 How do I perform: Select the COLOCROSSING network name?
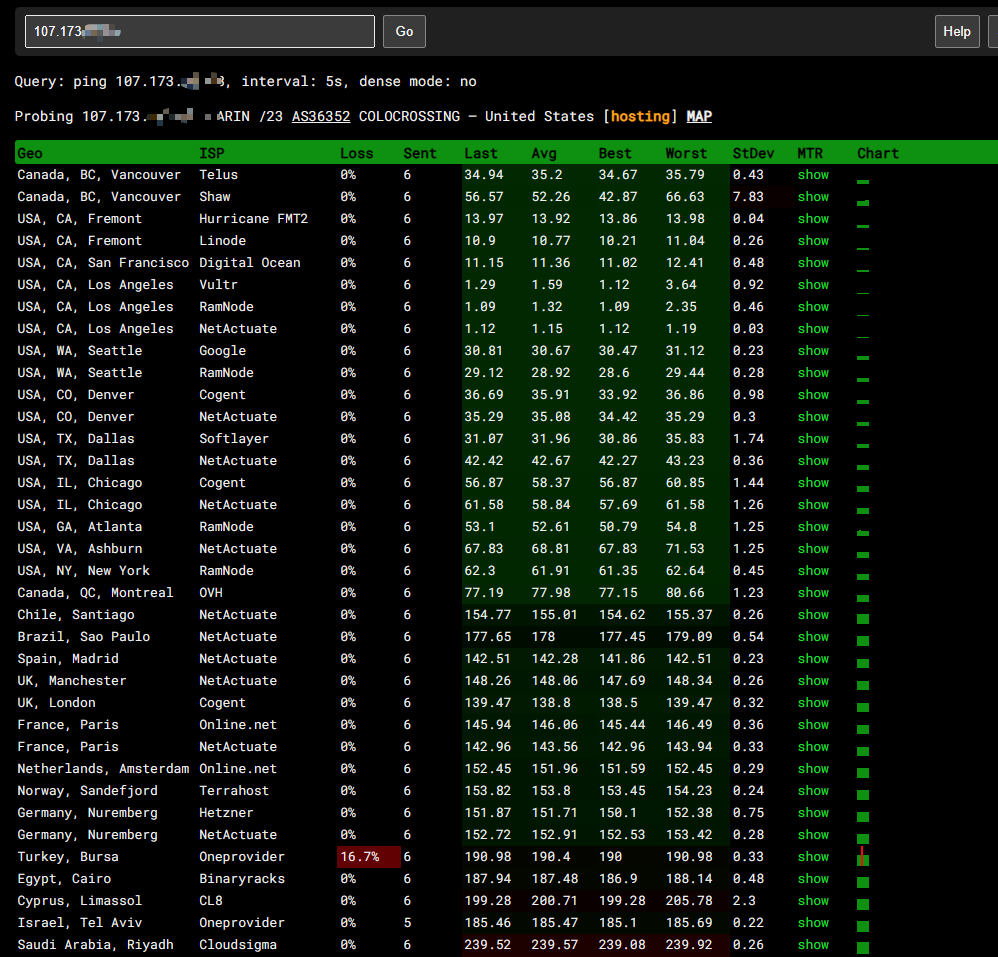pos(409,116)
